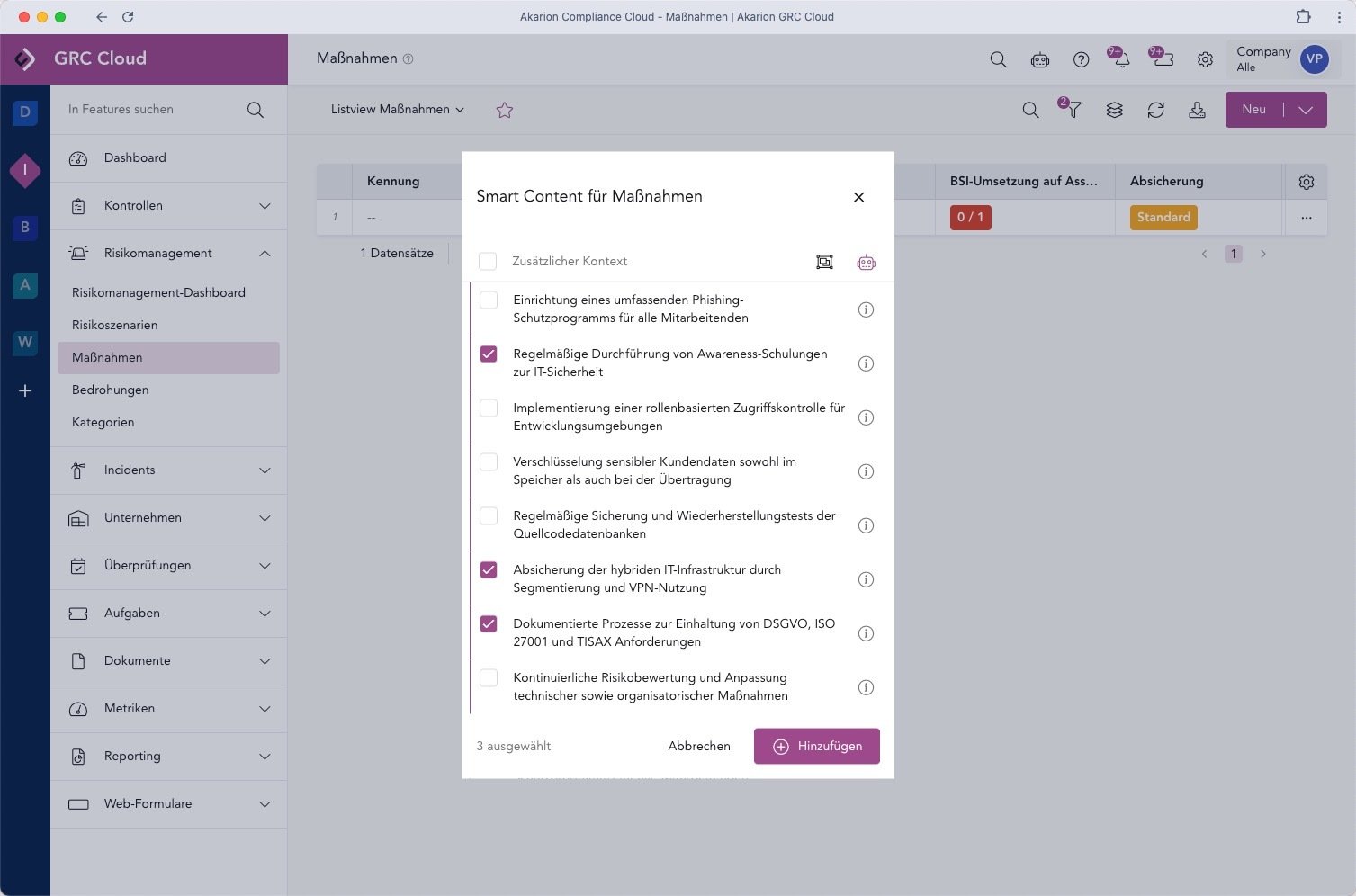The width and height of the screenshot is (1356, 896).
Task: Open the Listview Maßnahmen dropdown
Action: pyautogui.click(x=397, y=110)
